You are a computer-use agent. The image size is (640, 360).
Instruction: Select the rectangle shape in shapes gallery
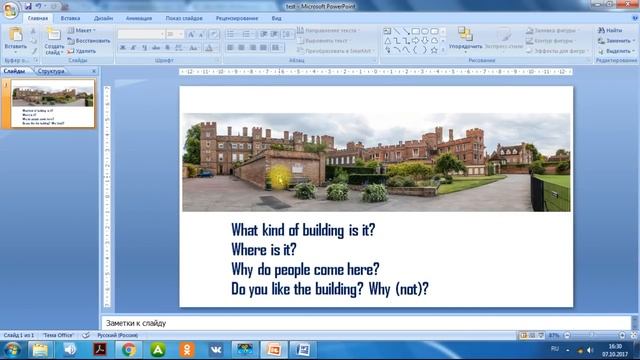pyautogui.click(x=416, y=31)
